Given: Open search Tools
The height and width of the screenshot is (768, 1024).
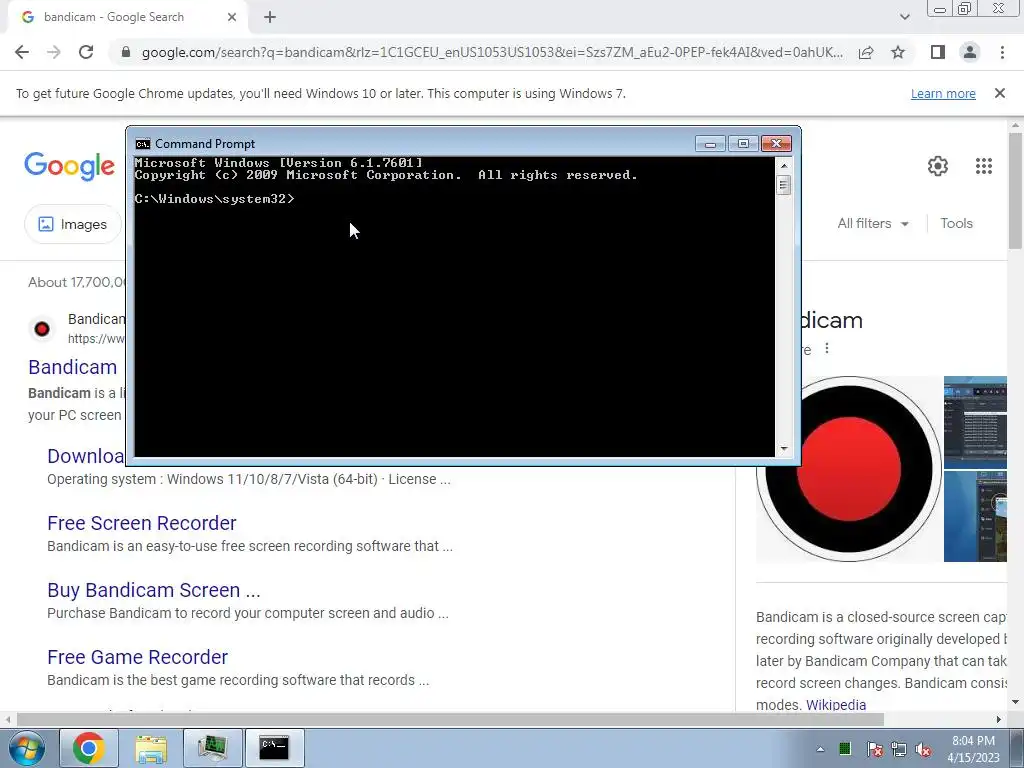Looking at the screenshot, I should tap(956, 223).
